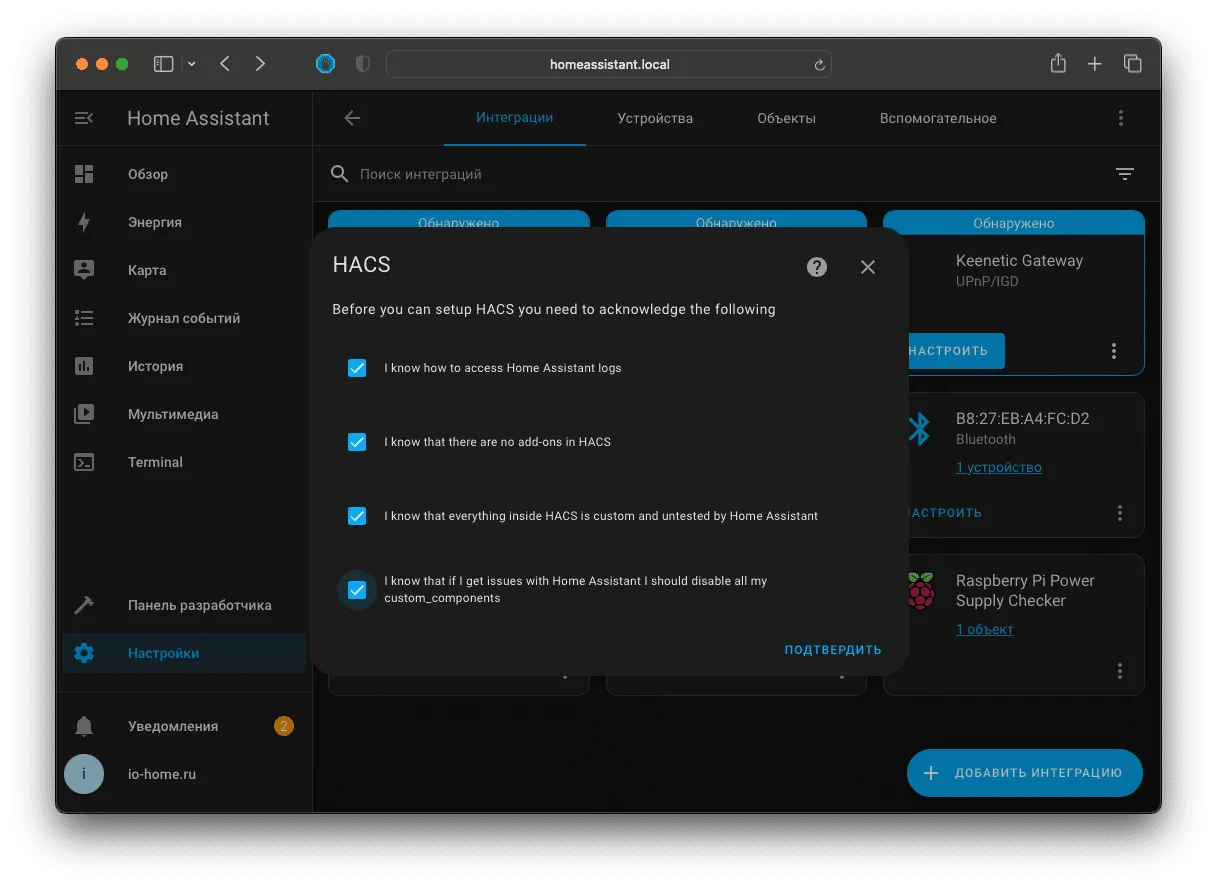Click ДОБАВИТЬ ИНТЕГРАЦИЮ button
Image resolution: width=1217 pixels, height=887 pixels.
[x=1024, y=773]
